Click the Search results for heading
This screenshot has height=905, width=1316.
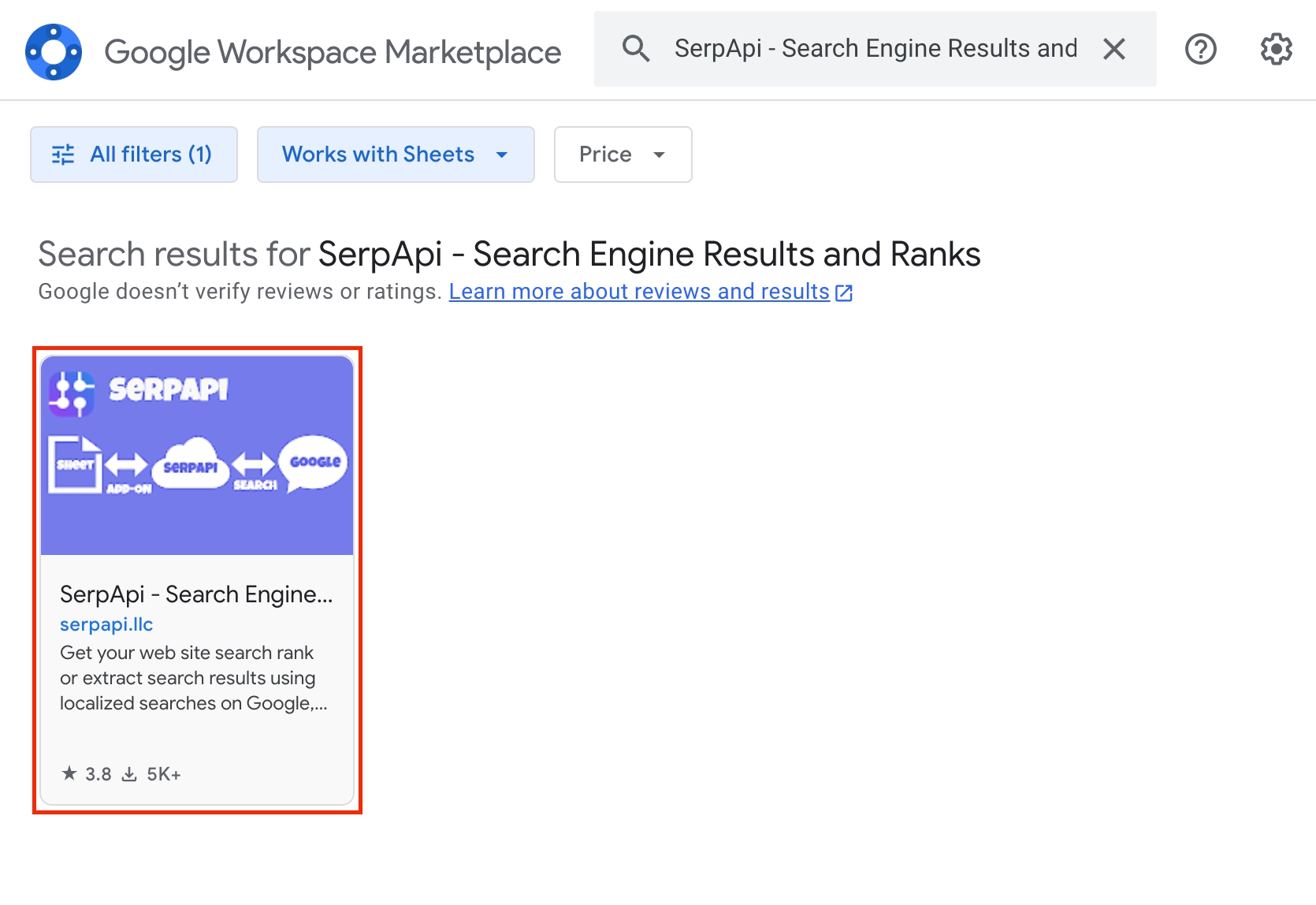coord(509,255)
